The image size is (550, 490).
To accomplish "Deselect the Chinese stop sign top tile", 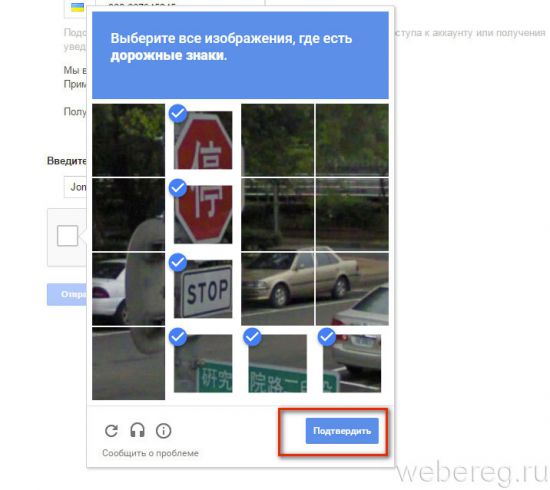I will 203,140.
